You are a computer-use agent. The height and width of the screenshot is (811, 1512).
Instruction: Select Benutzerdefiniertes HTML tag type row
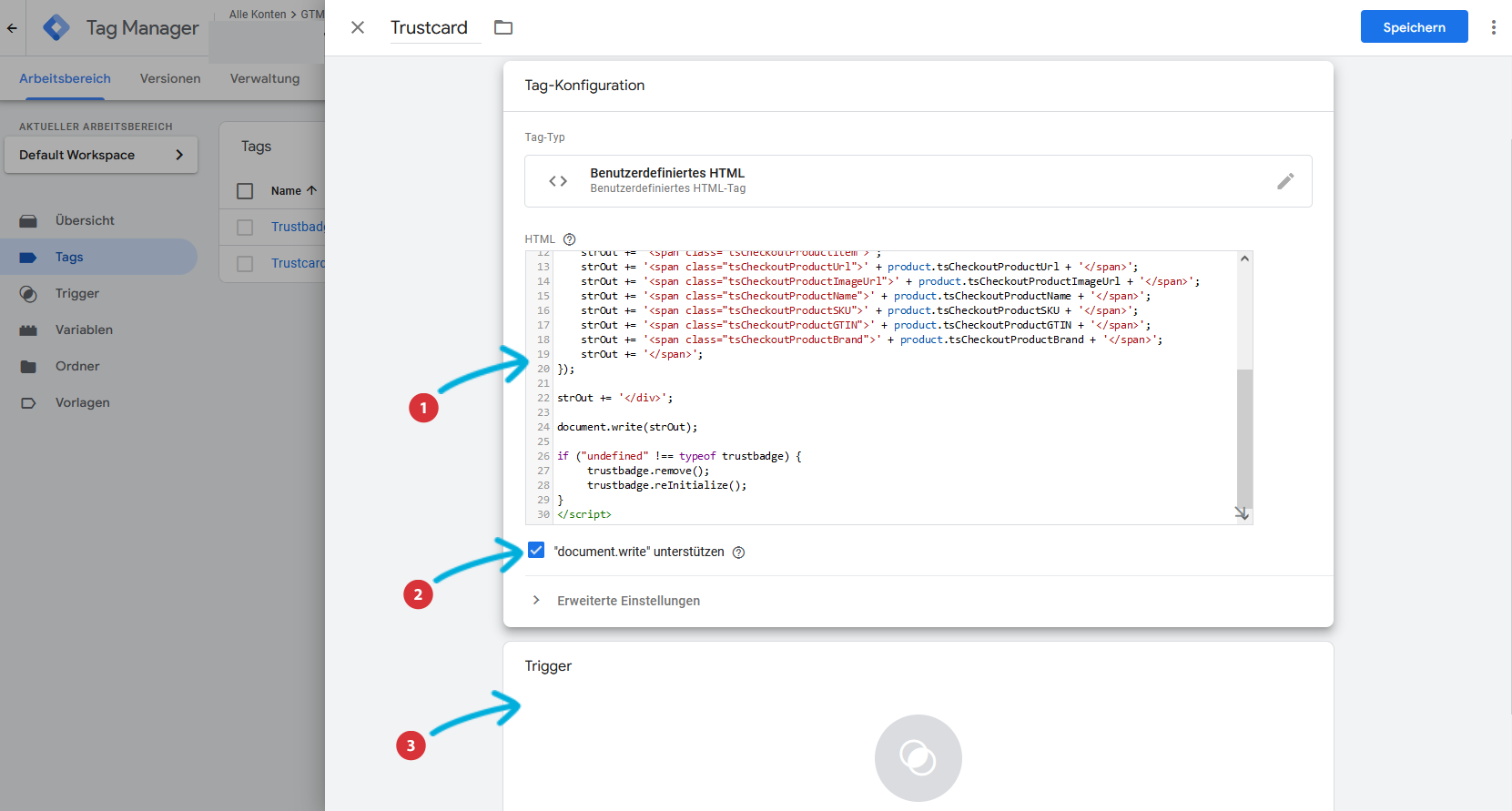click(x=918, y=181)
